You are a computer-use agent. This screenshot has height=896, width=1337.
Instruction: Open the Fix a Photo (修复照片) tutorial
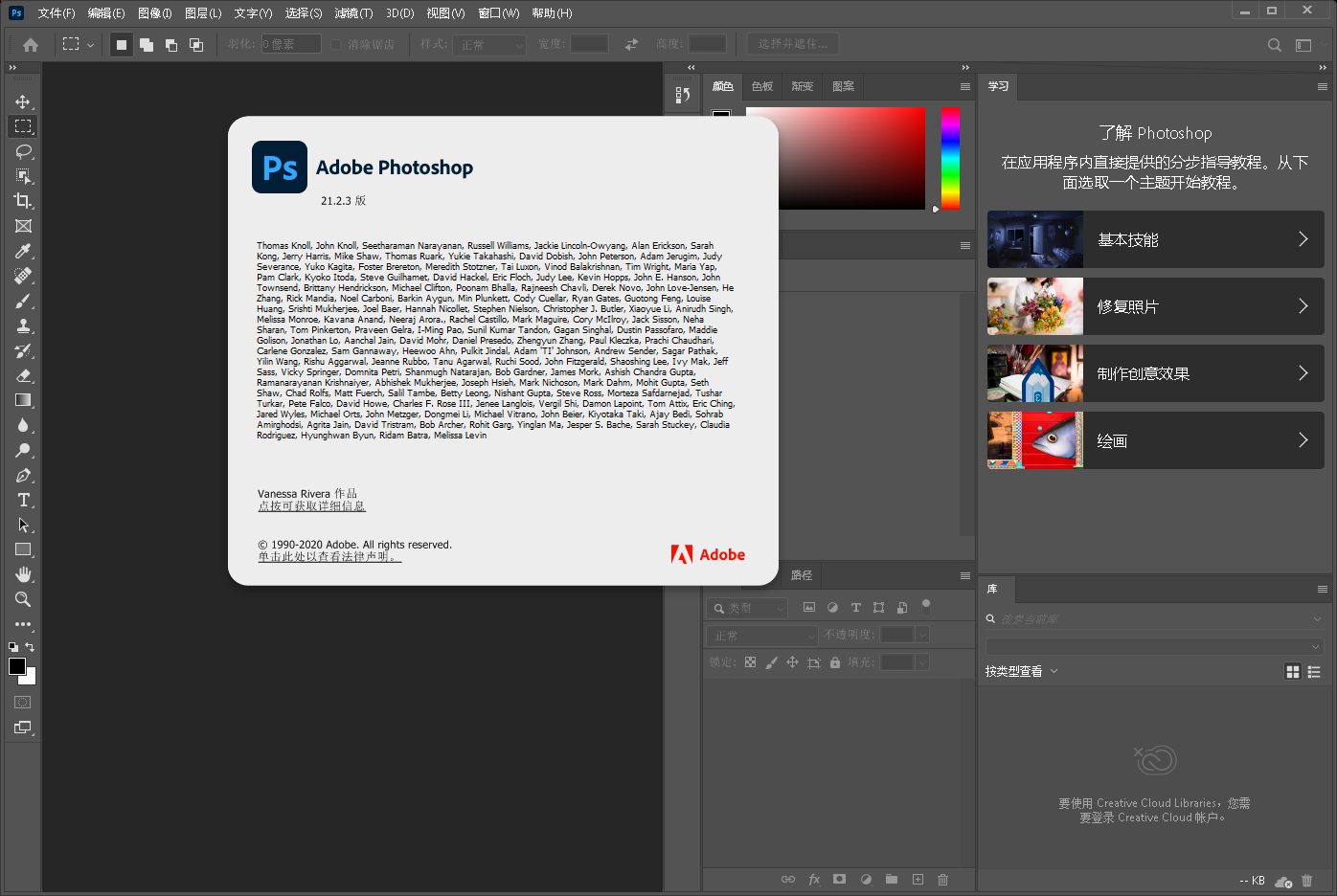pyautogui.click(x=1156, y=306)
